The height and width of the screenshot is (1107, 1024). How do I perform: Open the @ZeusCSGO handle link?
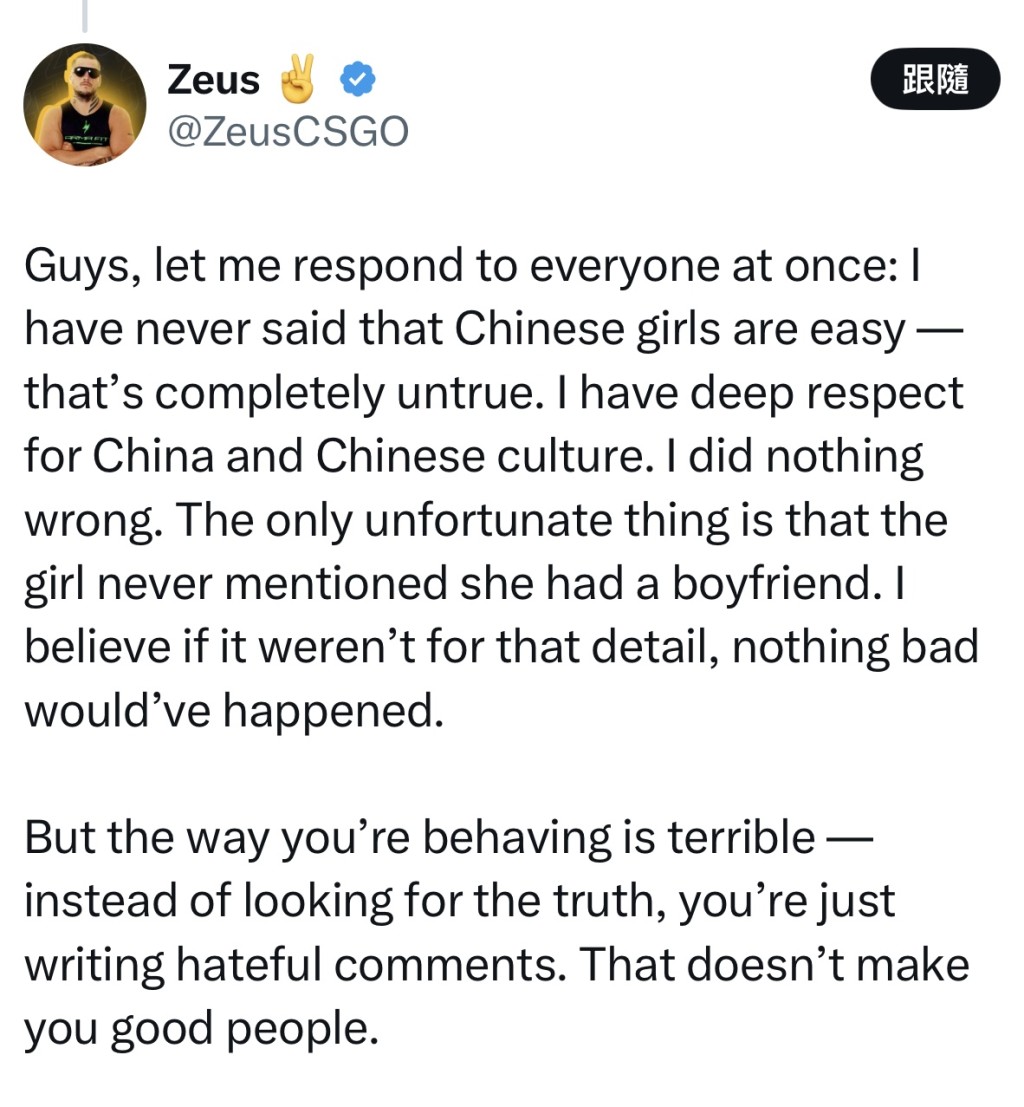[x=288, y=131]
